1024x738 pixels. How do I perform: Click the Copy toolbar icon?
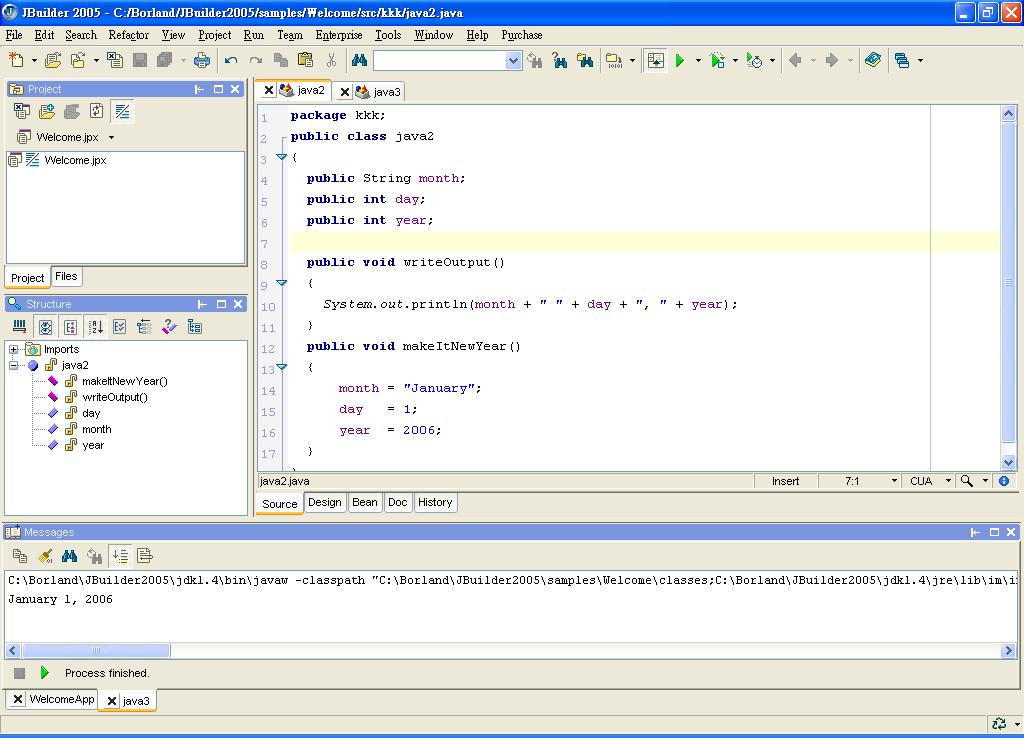tap(281, 61)
